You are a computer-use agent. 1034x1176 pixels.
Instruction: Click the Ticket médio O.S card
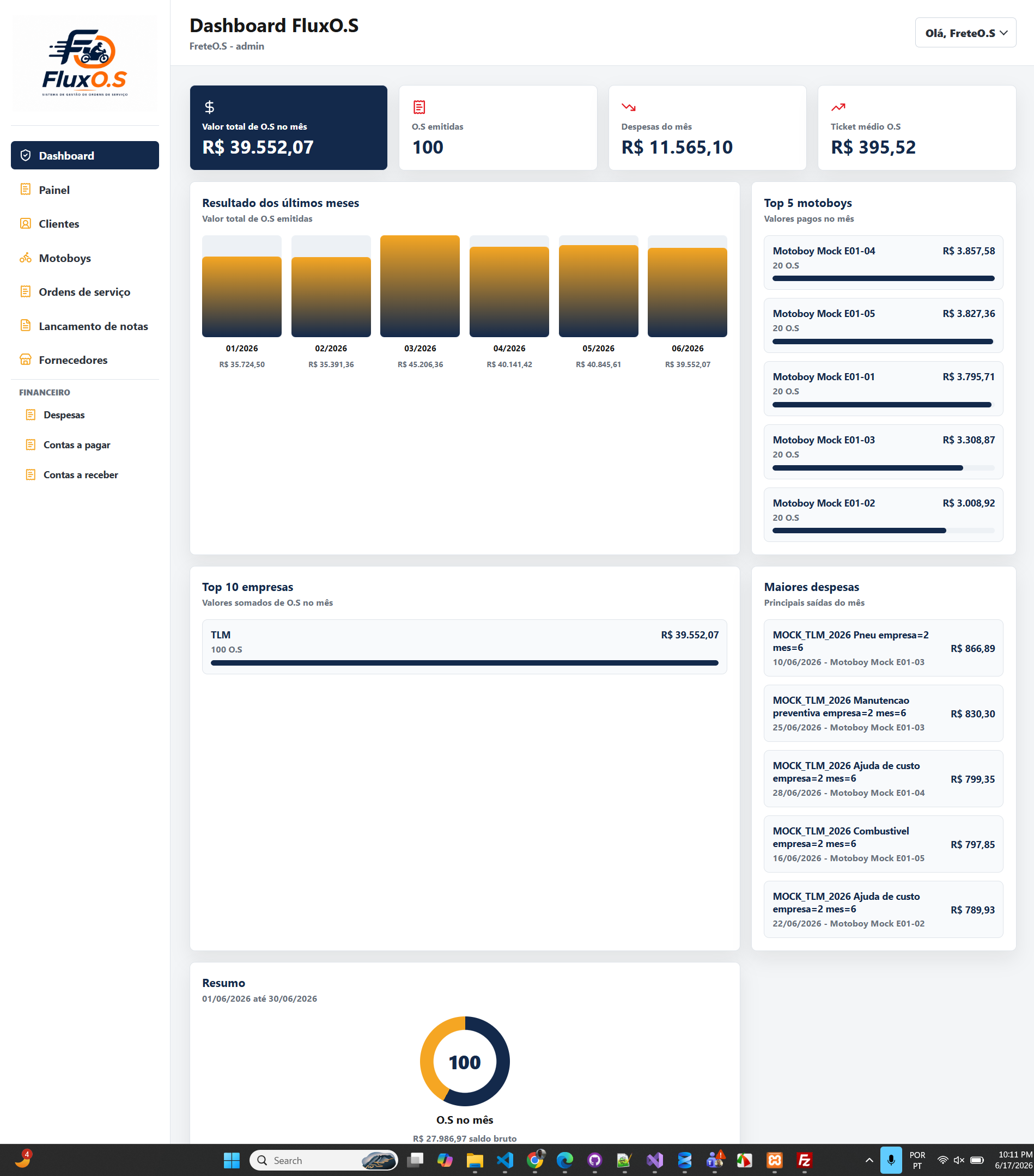coord(917,127)
